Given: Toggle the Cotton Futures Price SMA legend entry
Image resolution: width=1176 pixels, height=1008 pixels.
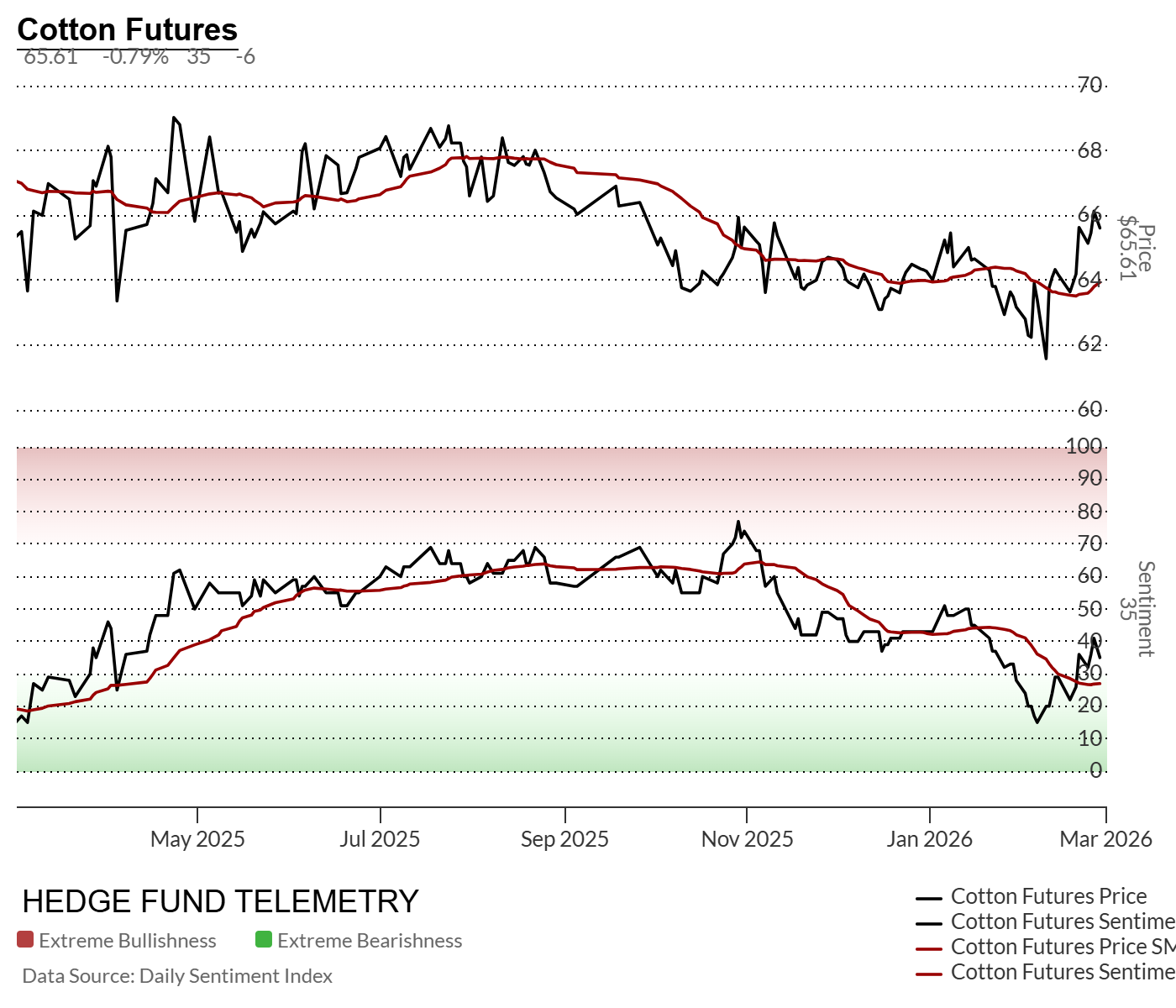Looking at the screenshot, I should [x=1062, y=947].
